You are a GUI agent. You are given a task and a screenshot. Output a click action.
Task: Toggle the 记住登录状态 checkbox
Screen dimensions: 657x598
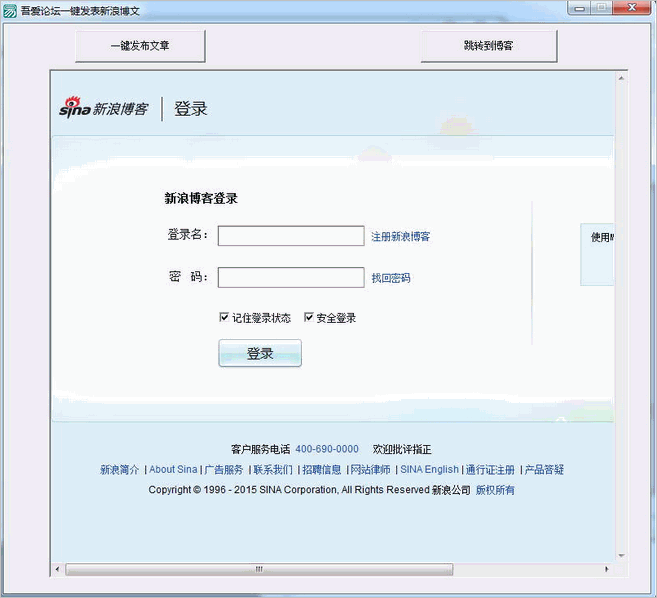[x=224, y=317]
